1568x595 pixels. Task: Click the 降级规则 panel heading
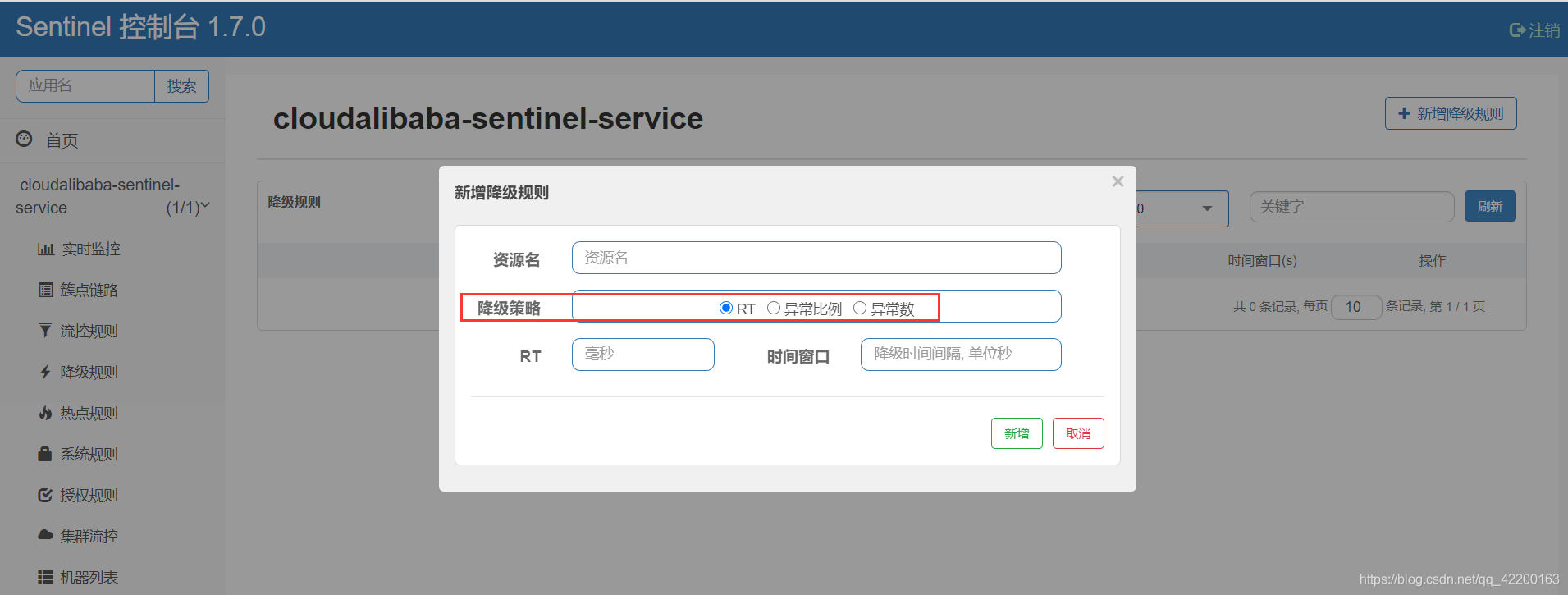point(294,202)
